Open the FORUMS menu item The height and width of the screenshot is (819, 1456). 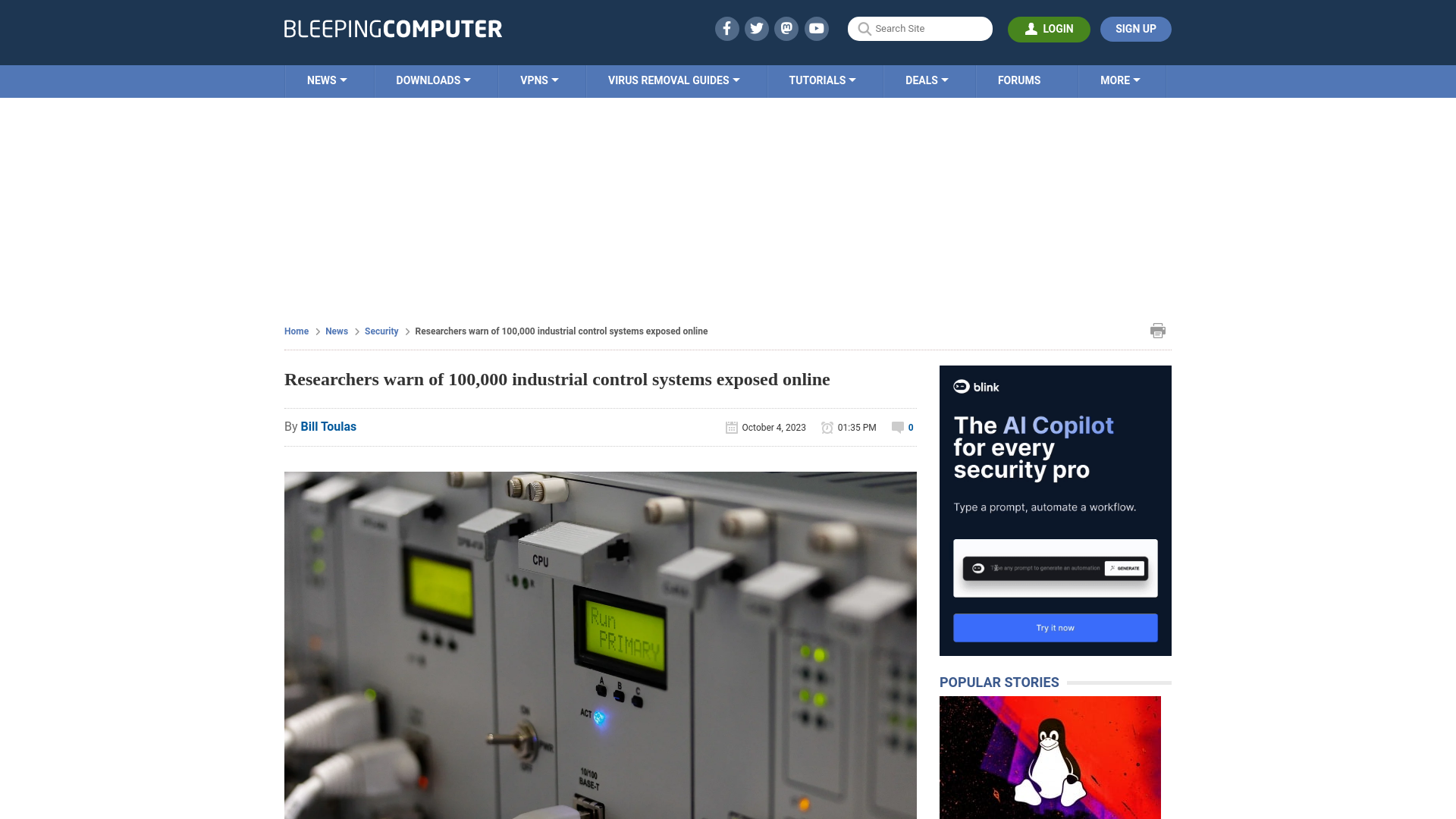tap(1019, 80)
